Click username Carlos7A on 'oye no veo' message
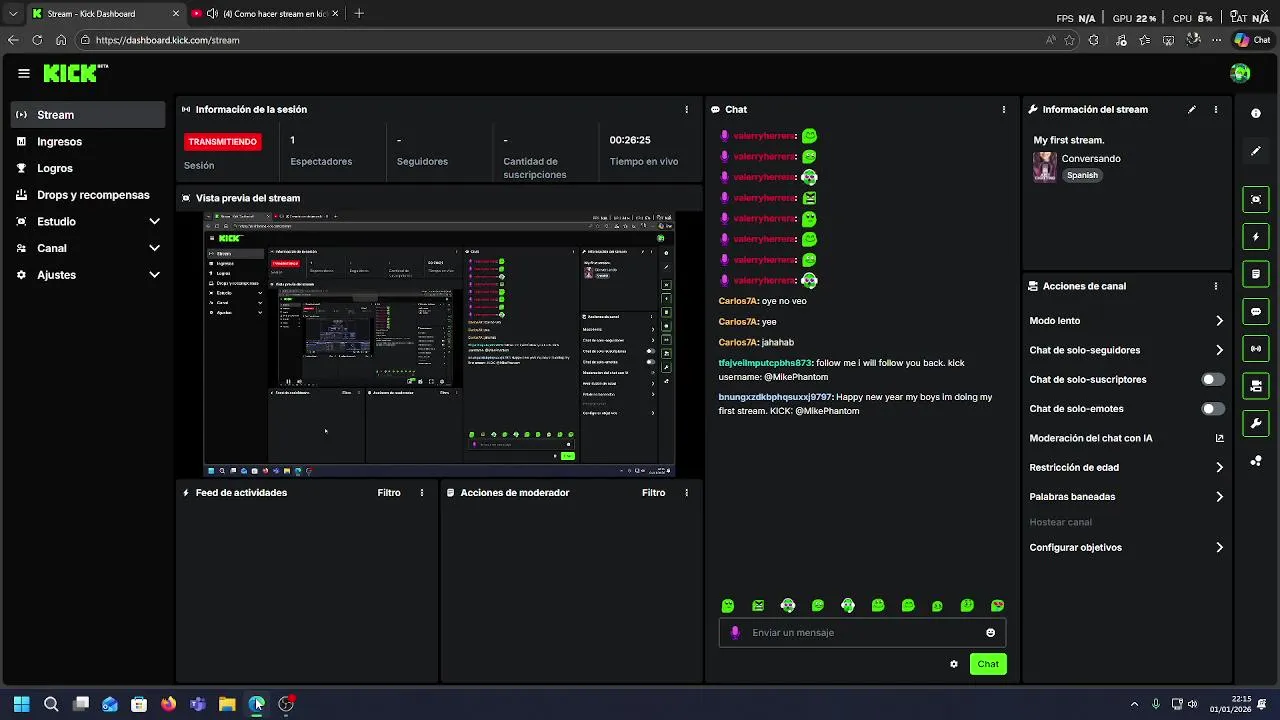Viewport: 1280px width, 720px height. point(738,301)
